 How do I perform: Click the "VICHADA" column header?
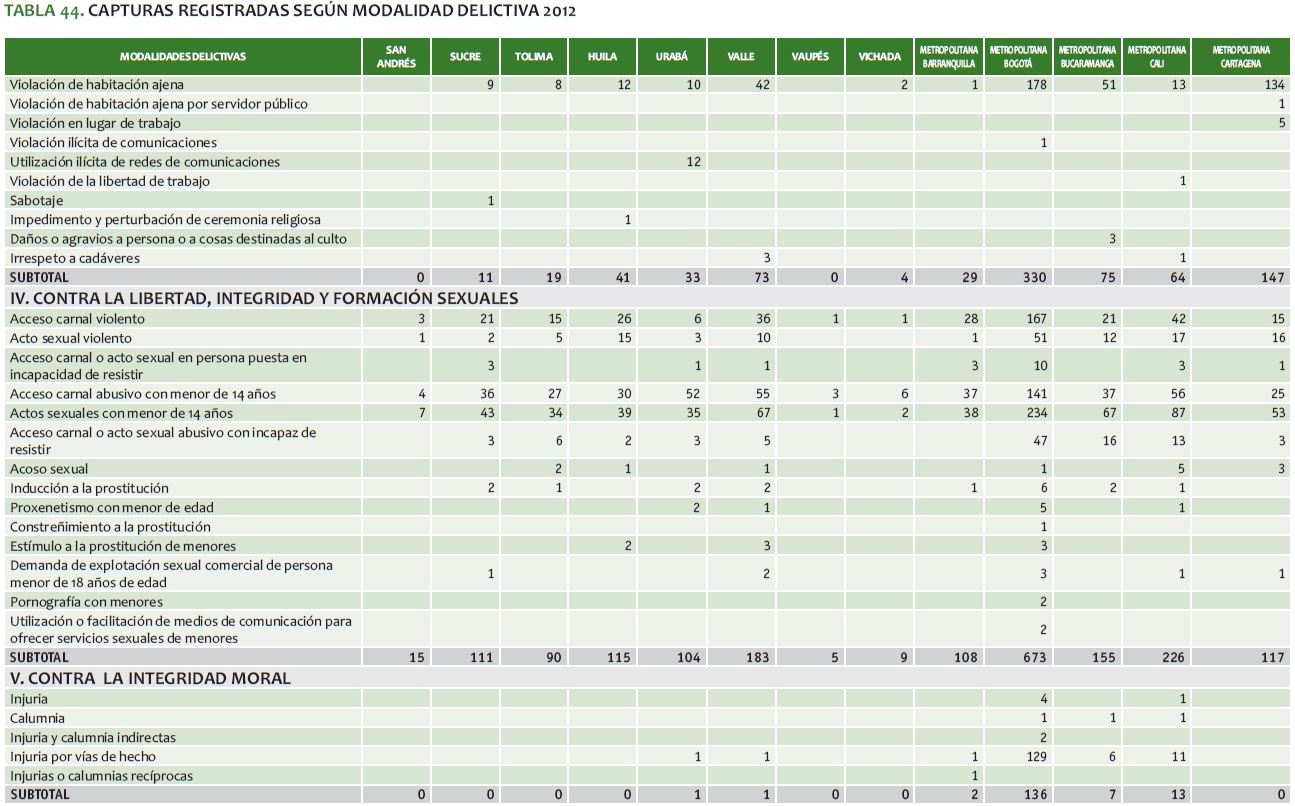[879, 57]
